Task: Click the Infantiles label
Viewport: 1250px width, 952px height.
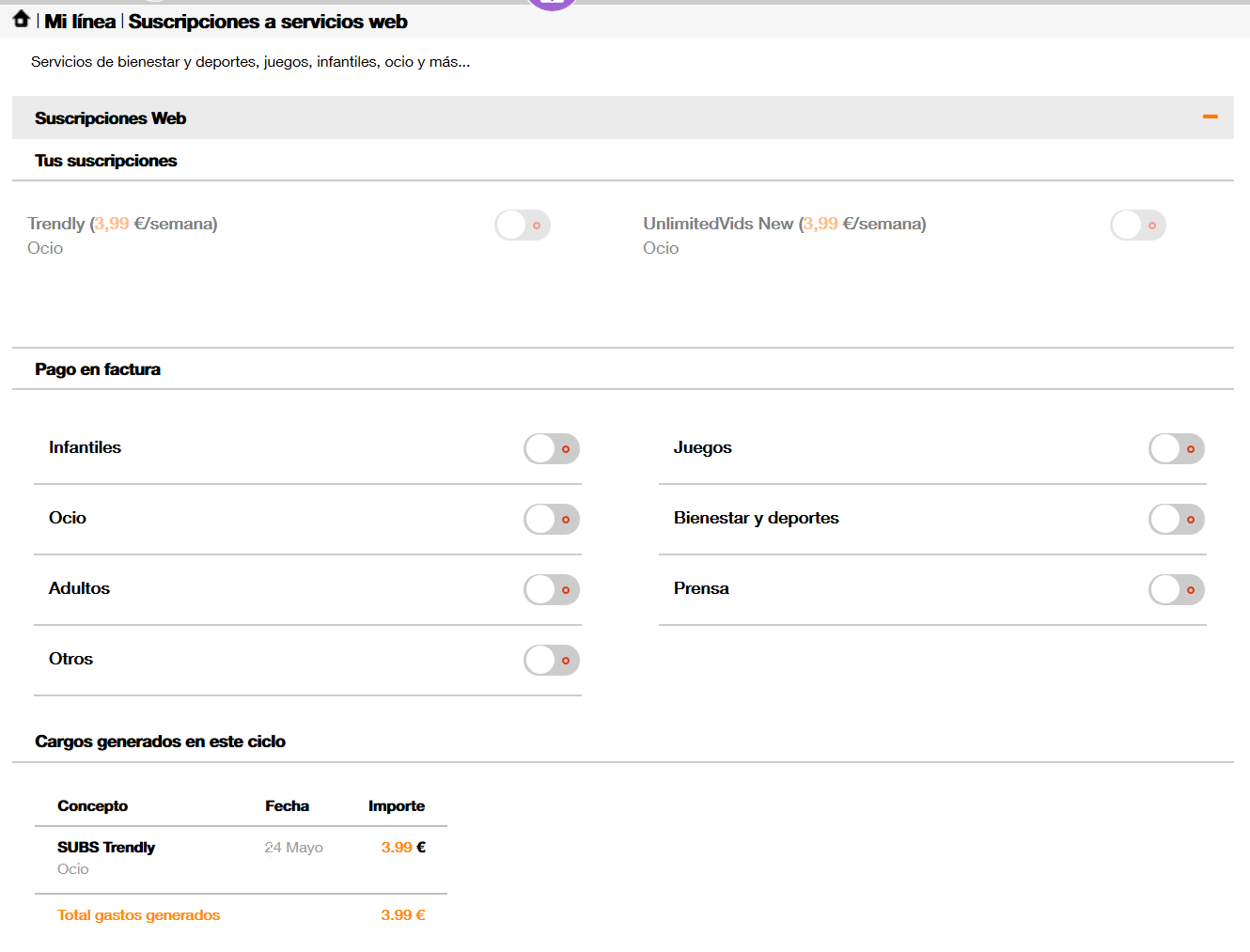Action: (85, 447)
